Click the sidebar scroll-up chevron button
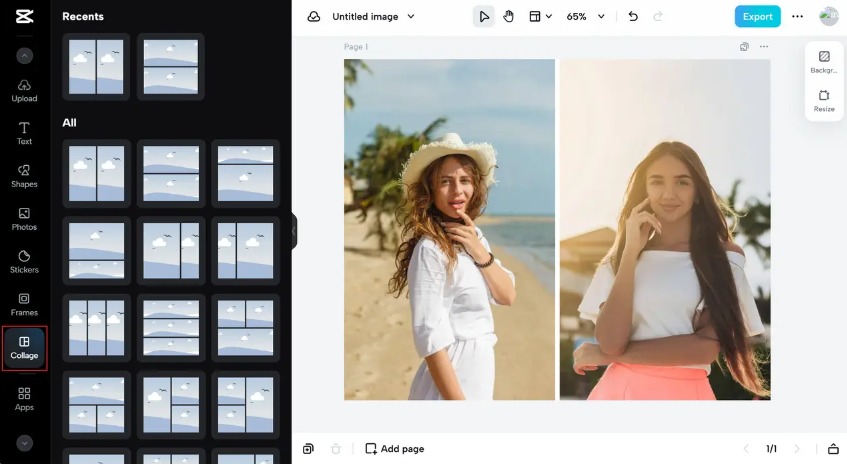The image size is (847, 464). click(24, 56)
